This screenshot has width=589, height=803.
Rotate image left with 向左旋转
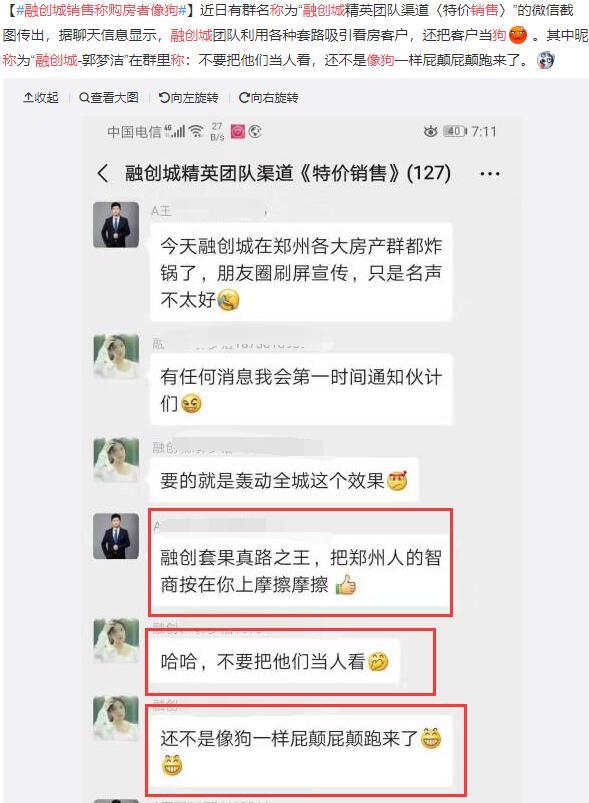tap(188, 97)
